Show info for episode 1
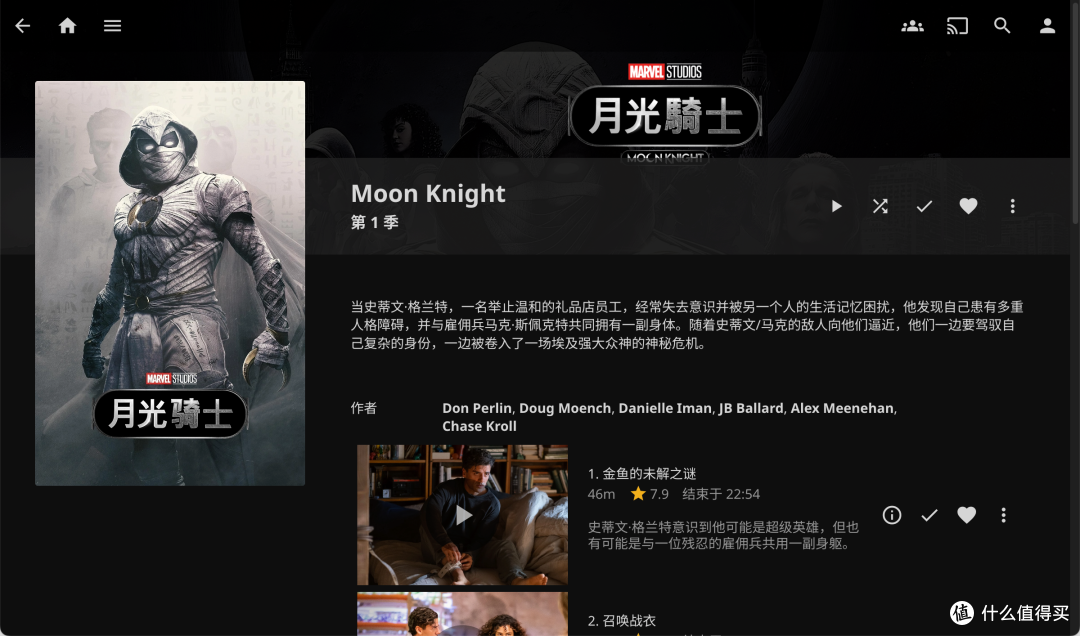Image resolution: width=1080 pixels, height=636 pixels. pyautogui.click(x=892, y=515)
